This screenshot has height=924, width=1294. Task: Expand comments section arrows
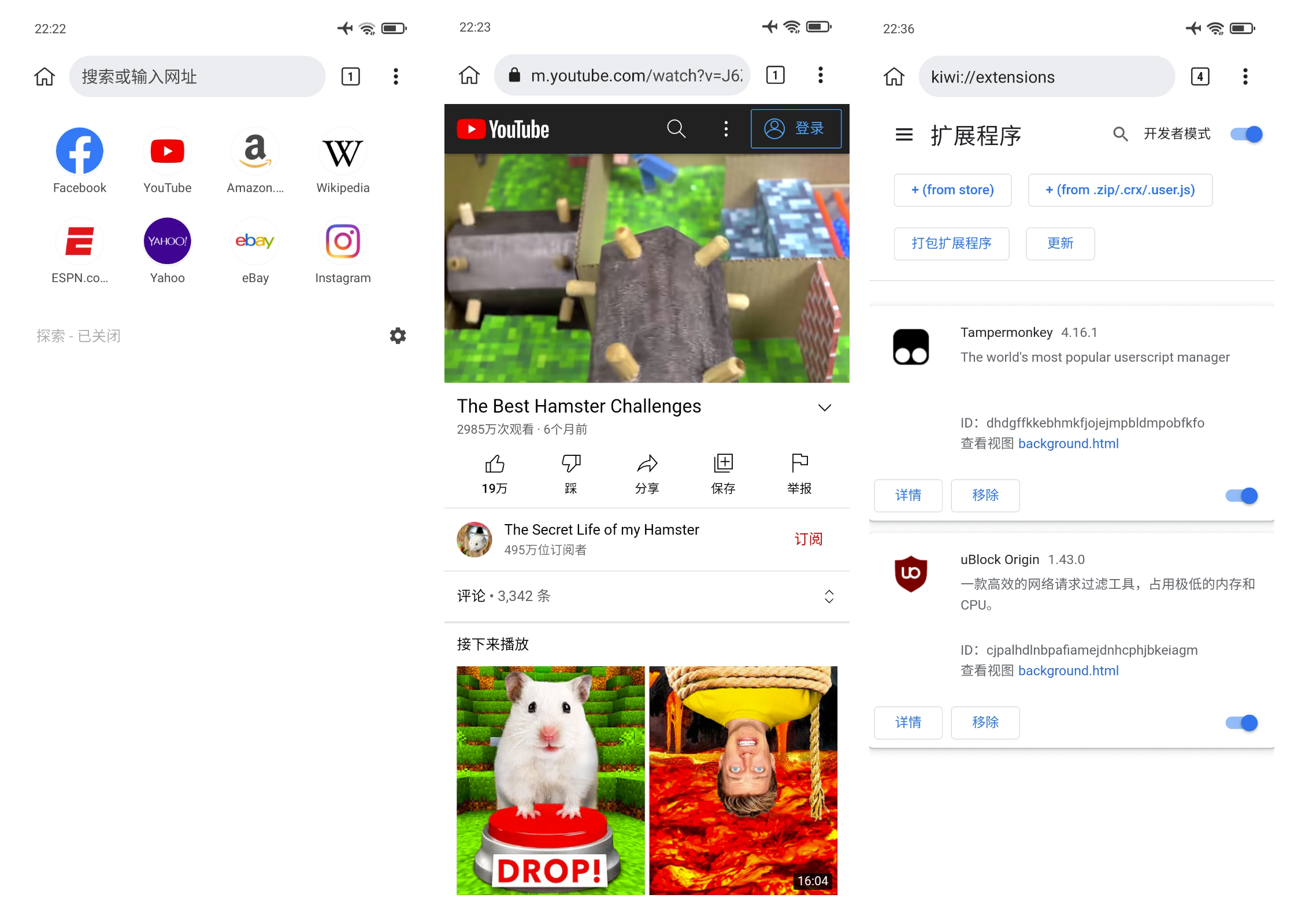coord(829,596)
